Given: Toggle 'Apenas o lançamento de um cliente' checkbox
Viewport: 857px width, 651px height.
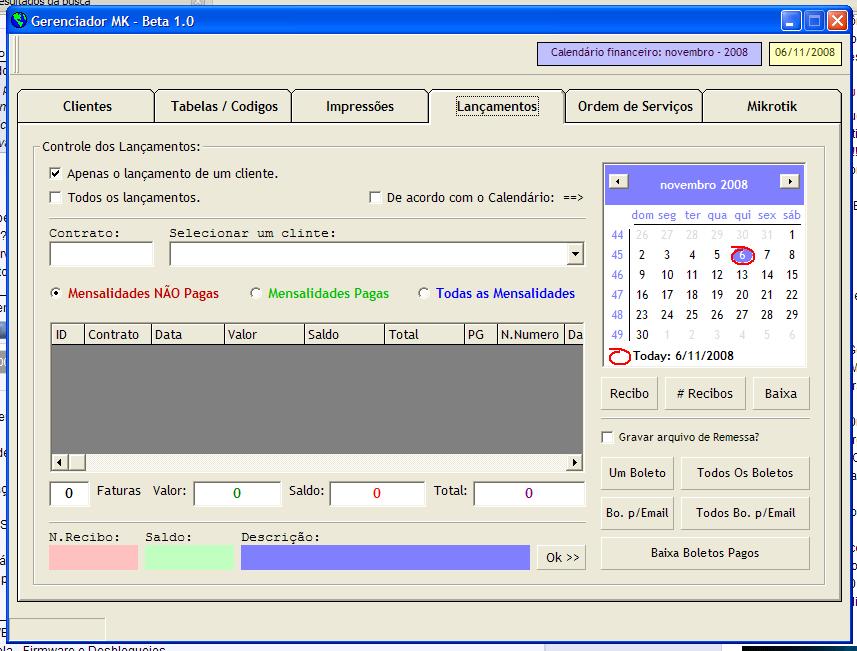Looking at the screenshot, I should 55,173.
